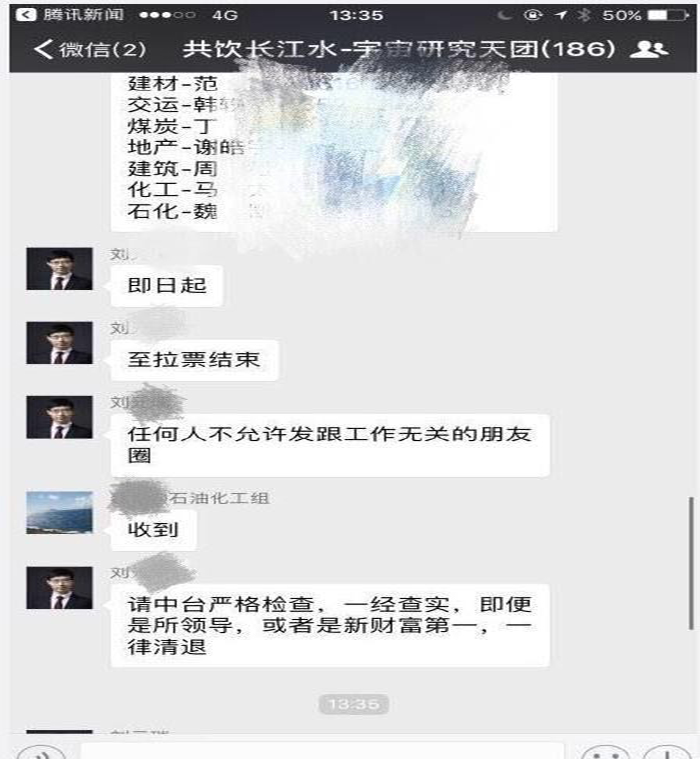The height and width of the screenshot is (759, 700).
Task: Click the chat scrollbar on right edge
Action: pyautogui.click(x=691, y=563)
